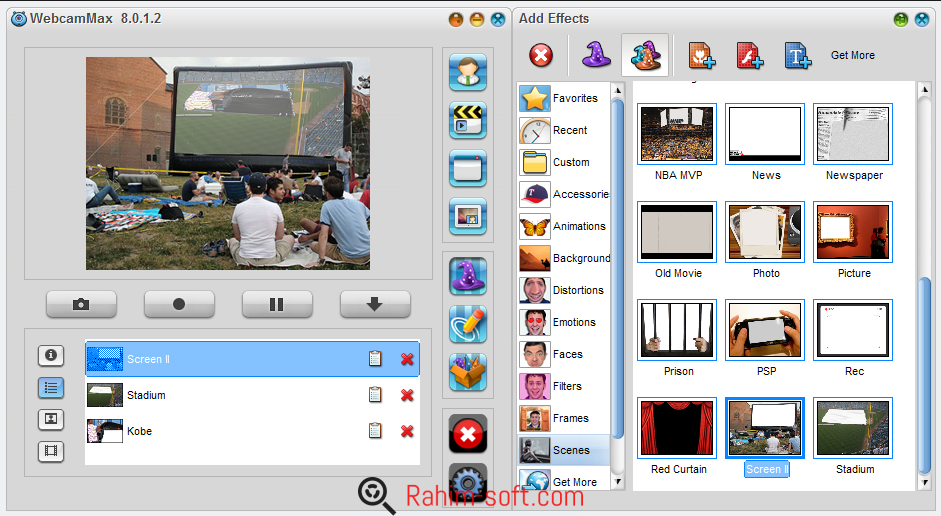Apply the Newspaper scene thumbnail

pyautogui.click(x=853, y=134)
